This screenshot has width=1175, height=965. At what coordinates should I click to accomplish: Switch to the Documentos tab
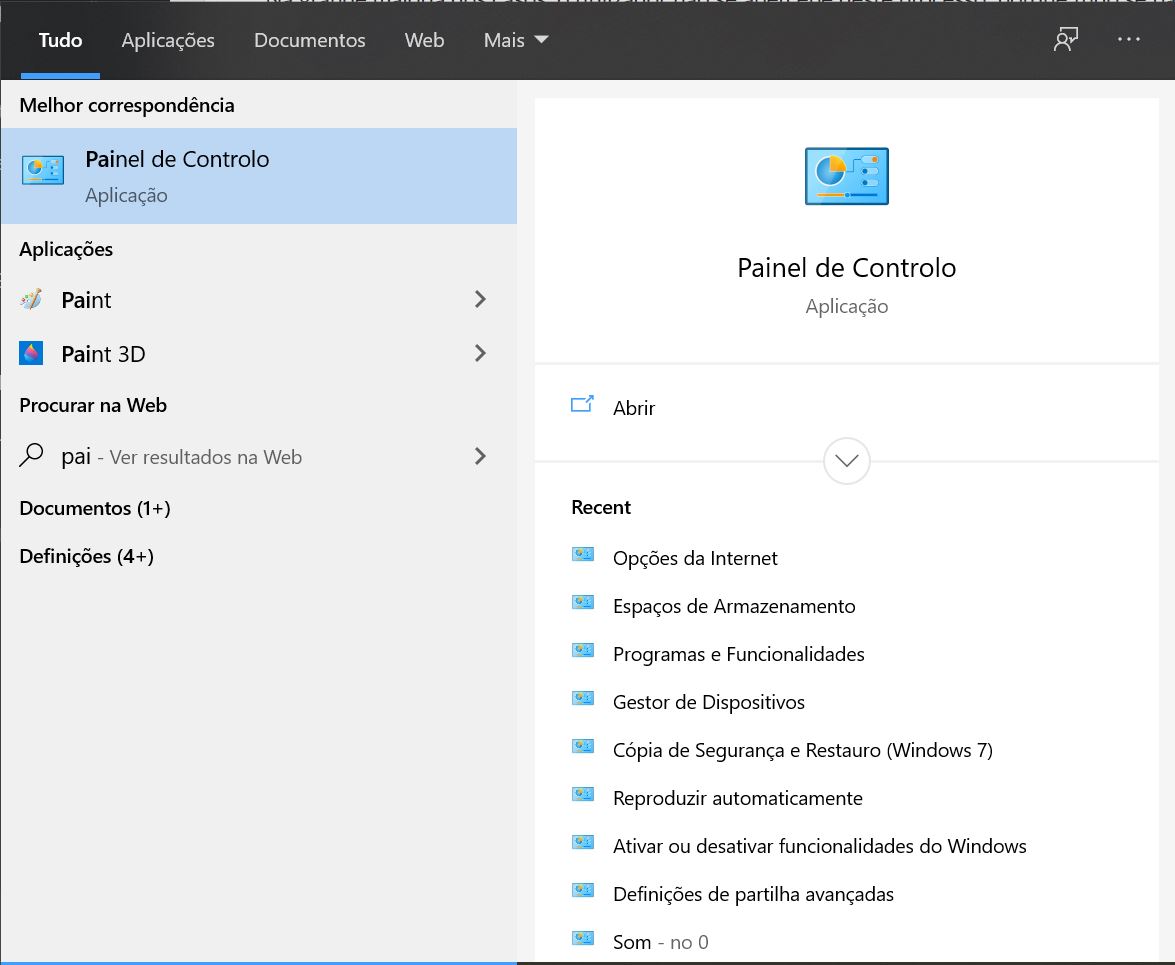coord(309,41)
